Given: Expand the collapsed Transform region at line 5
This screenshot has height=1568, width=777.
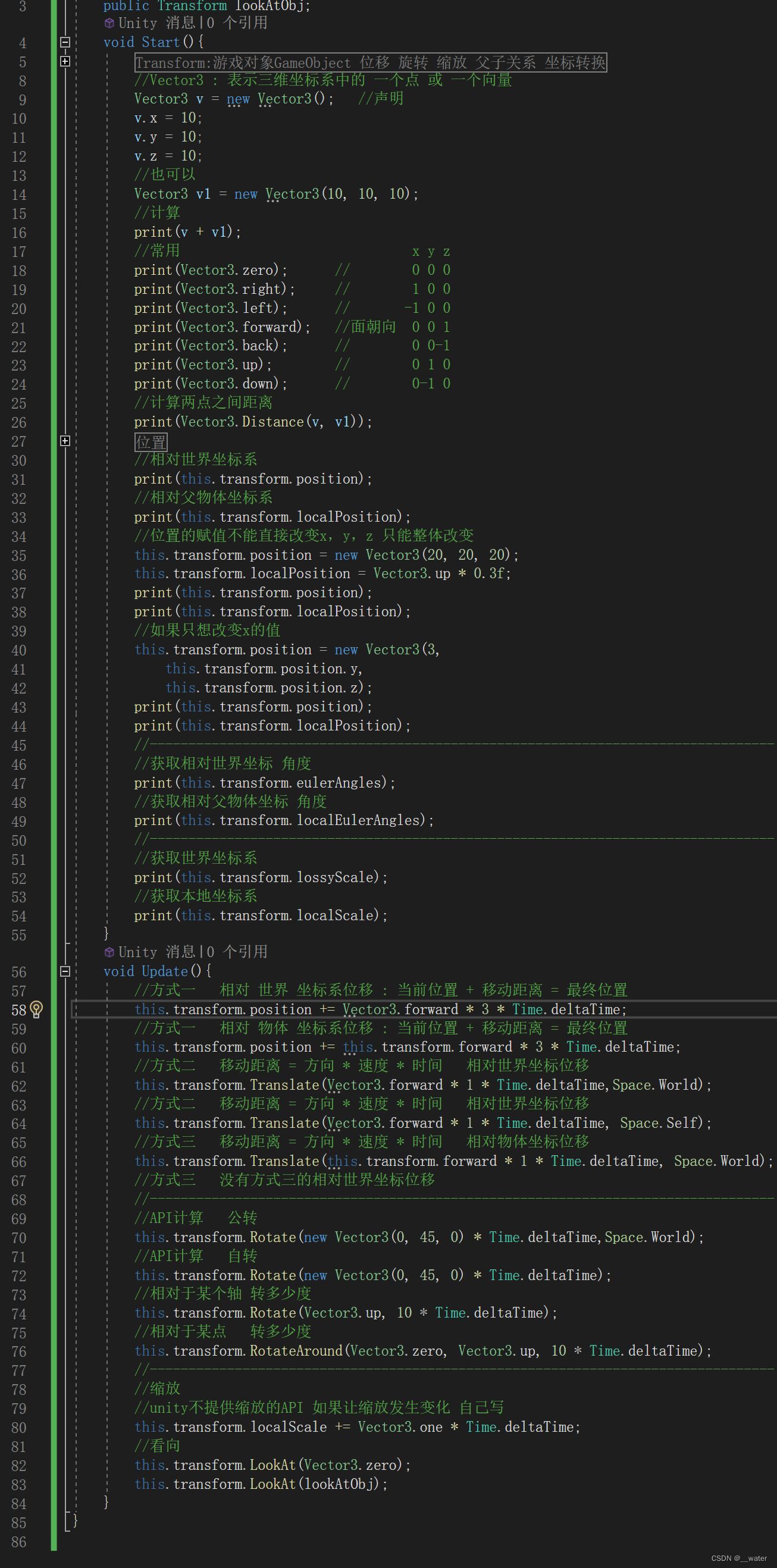Looking at the screenshot, I should click(x=65, y=61).
